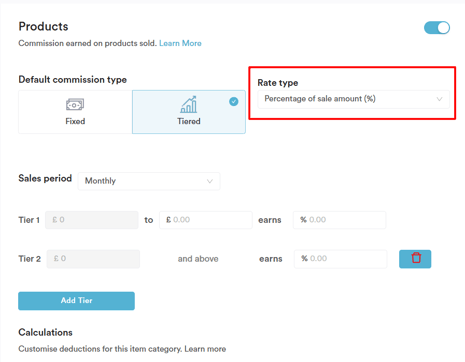Click the blue checkmark on Tiered card
The width and height of the screenshot is (465, 362).
[x=234, y=101]
